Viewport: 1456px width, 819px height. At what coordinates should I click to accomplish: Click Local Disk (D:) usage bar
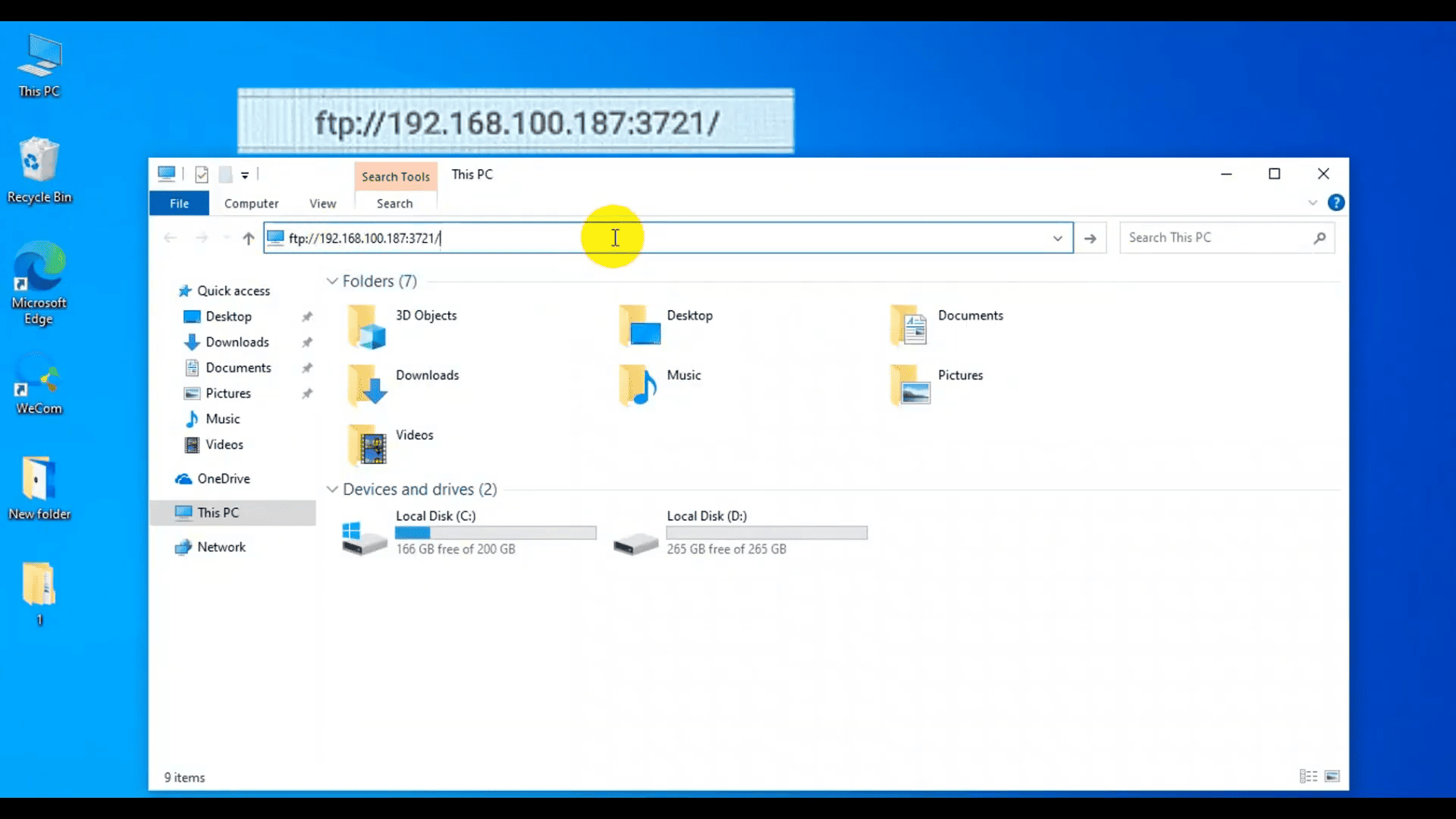[x=767, y=533]
